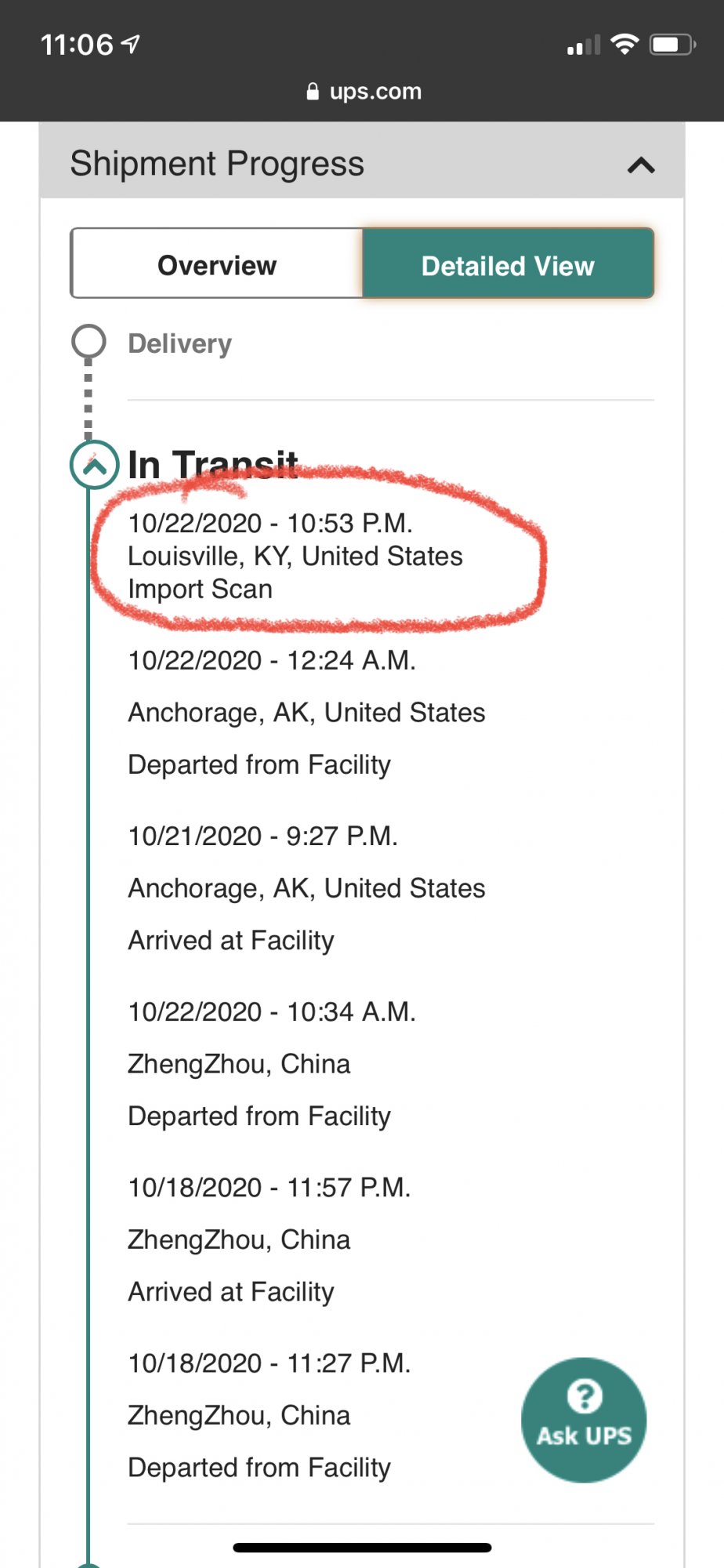This screenshot has height=1568, width=724.
Task: Tap the 11:06 clock in status bar
Action: click(x=77, y=45)
